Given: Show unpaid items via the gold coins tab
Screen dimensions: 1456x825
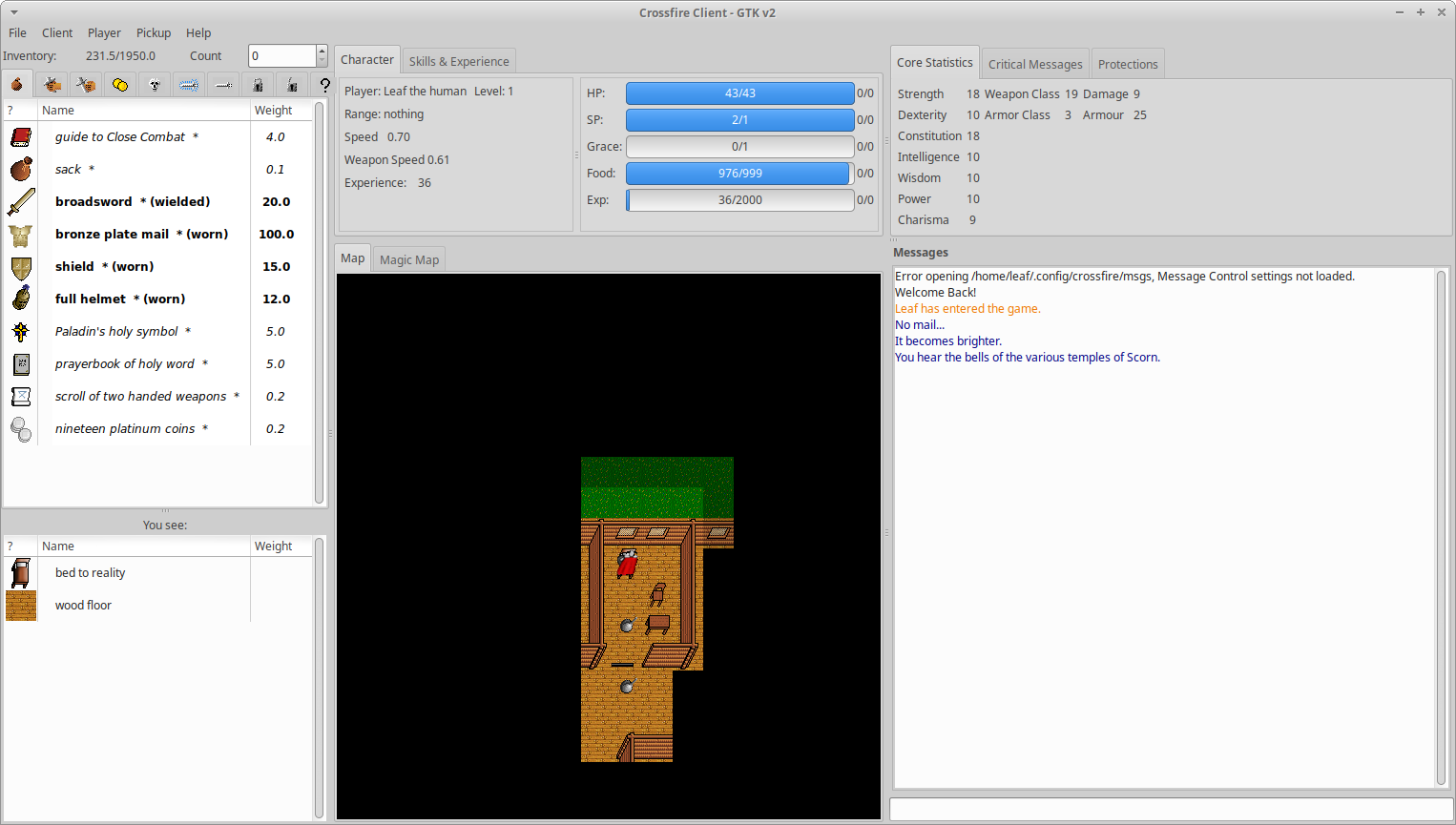Looking at the screenshot, I should [120, 85].
